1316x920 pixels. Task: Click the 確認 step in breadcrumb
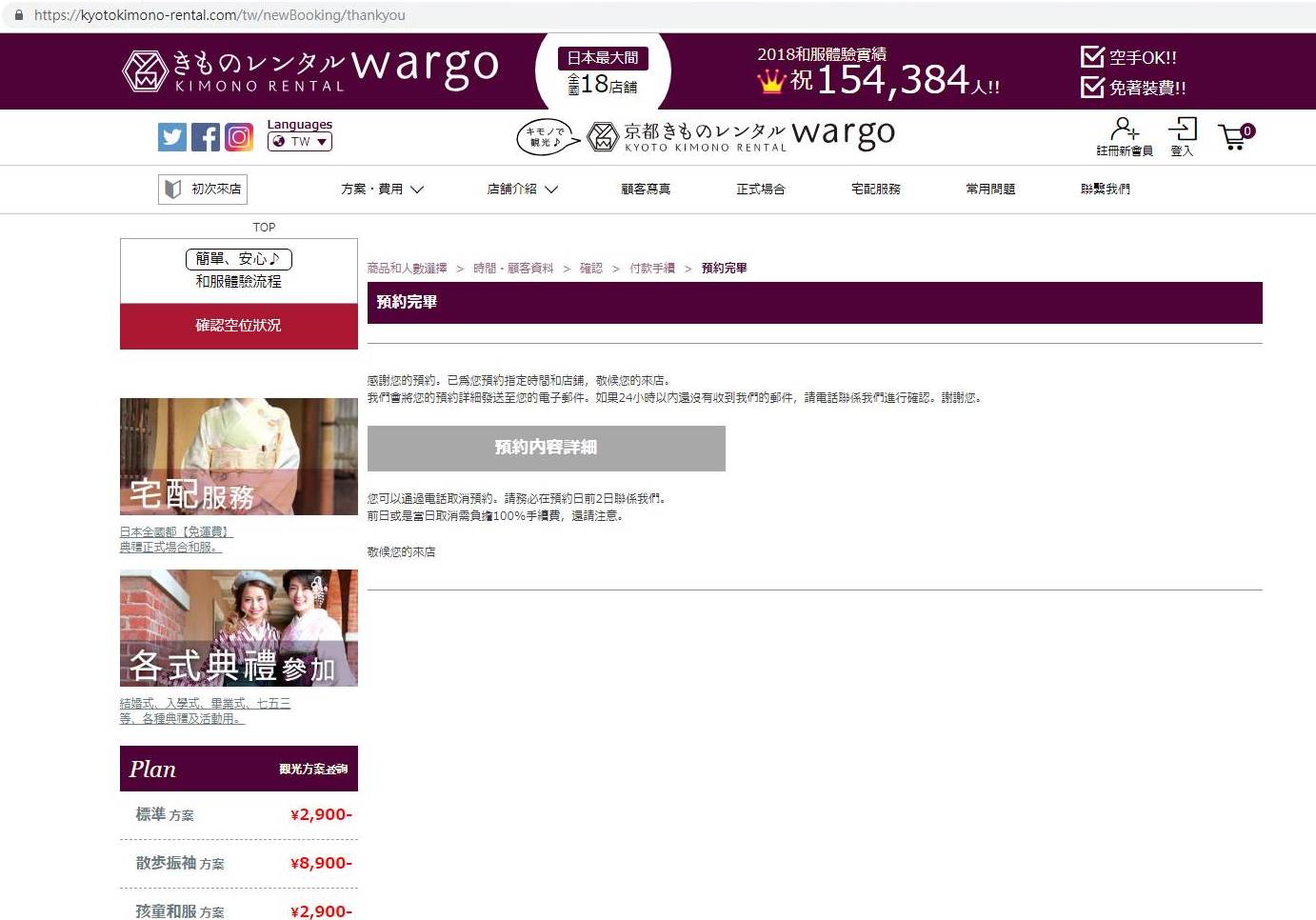pyautogui.click(x=591, y=269)
